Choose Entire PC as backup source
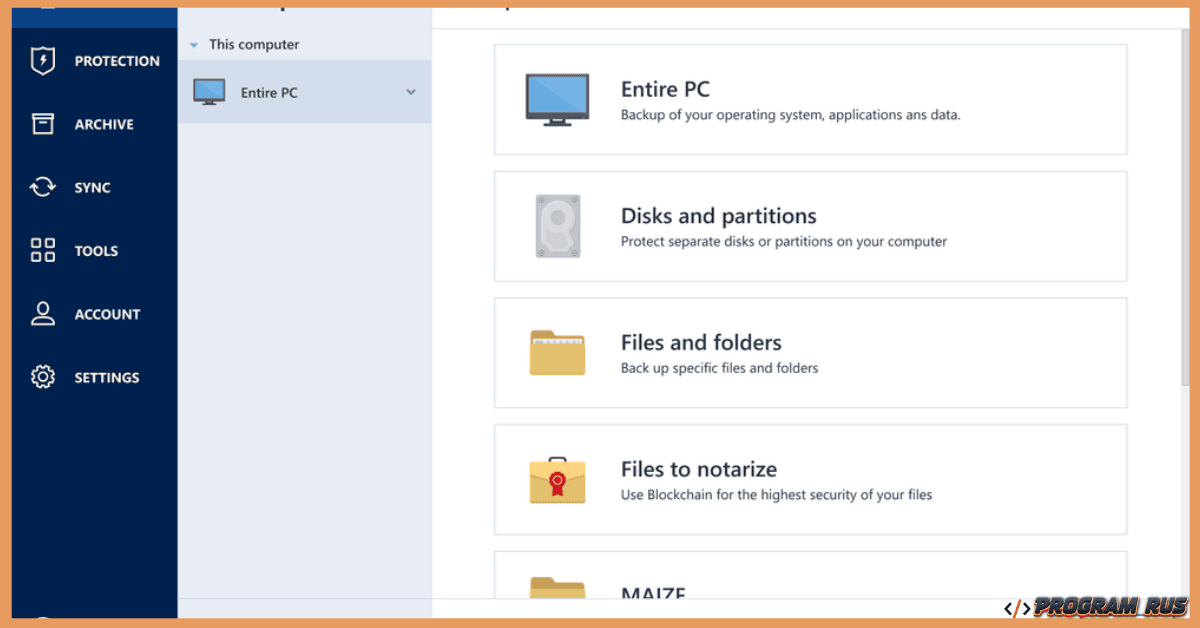Viewport: 1200px width, 628px height. (810, 99)
